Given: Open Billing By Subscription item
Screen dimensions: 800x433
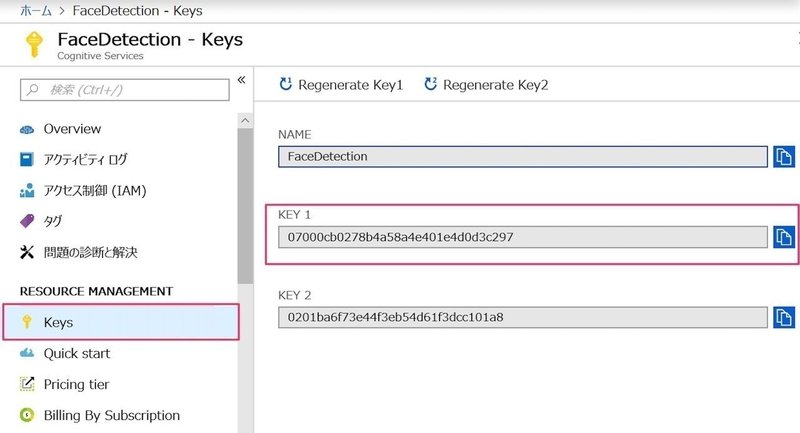Looking at the screenshot, I should coord(111,415).
